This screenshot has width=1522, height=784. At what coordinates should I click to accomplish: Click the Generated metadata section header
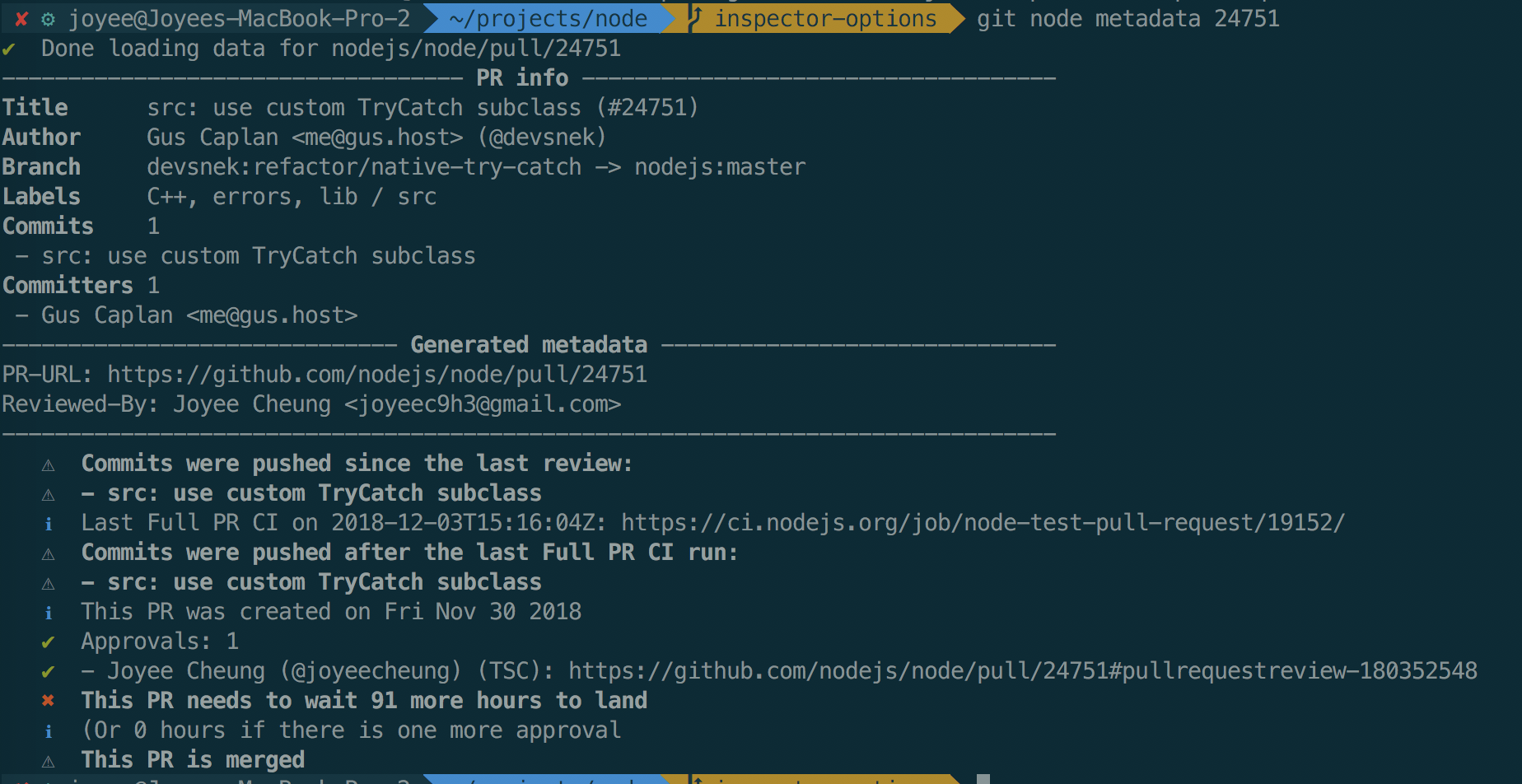(529, 345)
